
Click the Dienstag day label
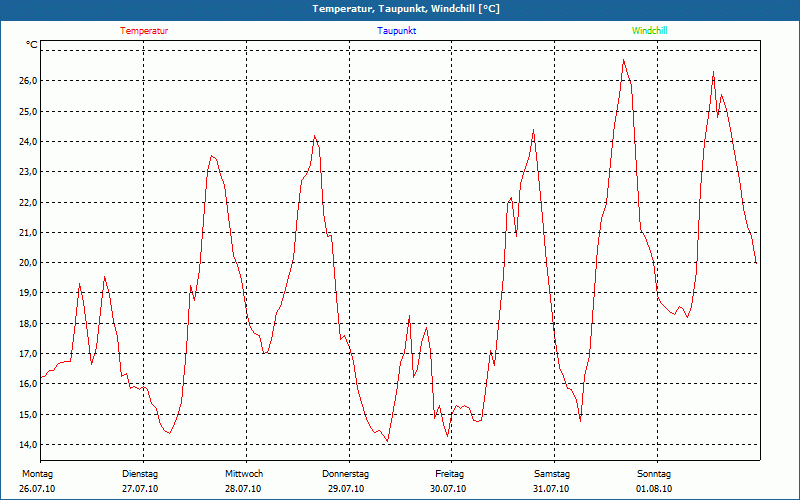point(140,474)
